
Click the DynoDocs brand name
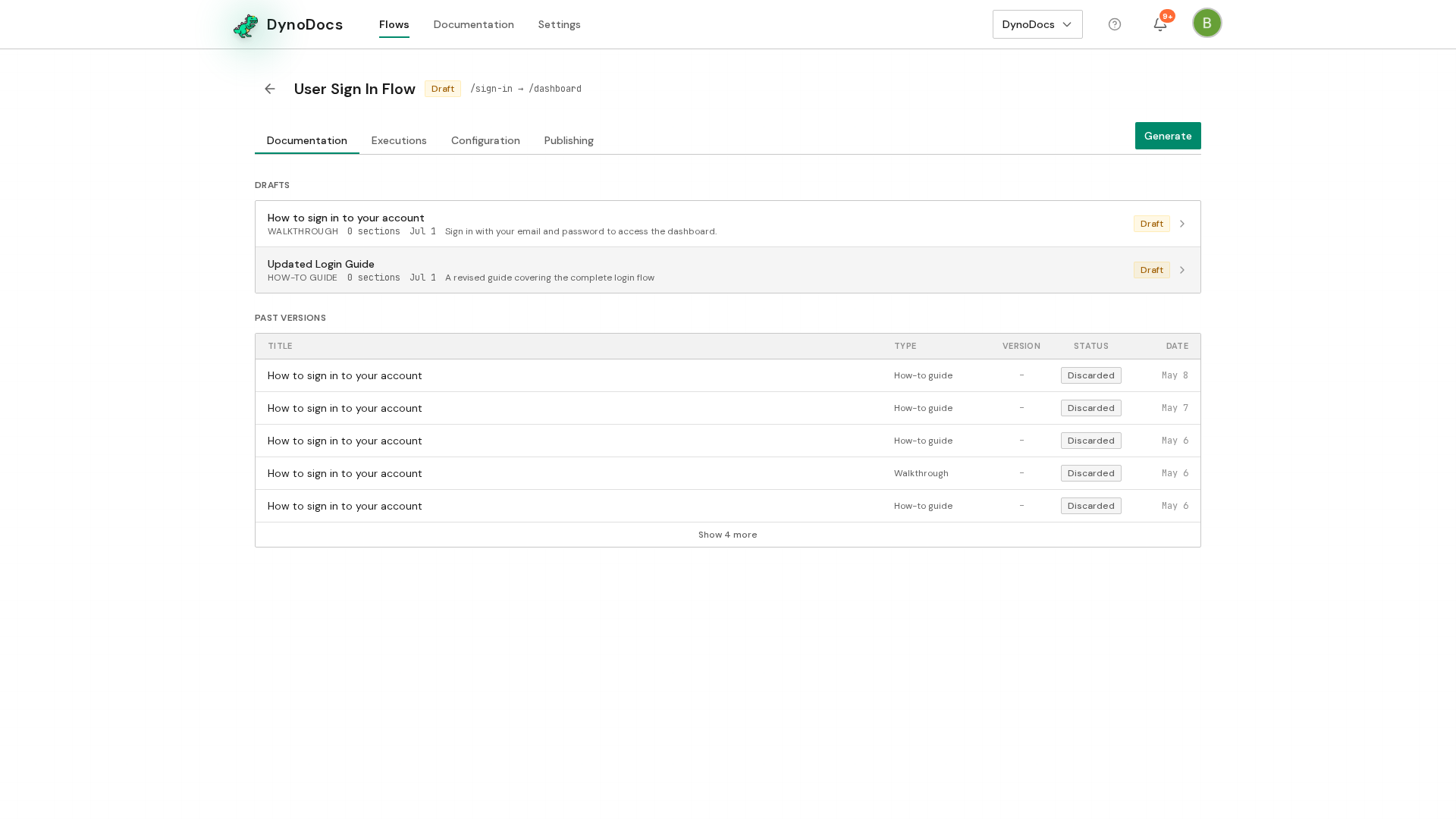click(x=305, y=24)
